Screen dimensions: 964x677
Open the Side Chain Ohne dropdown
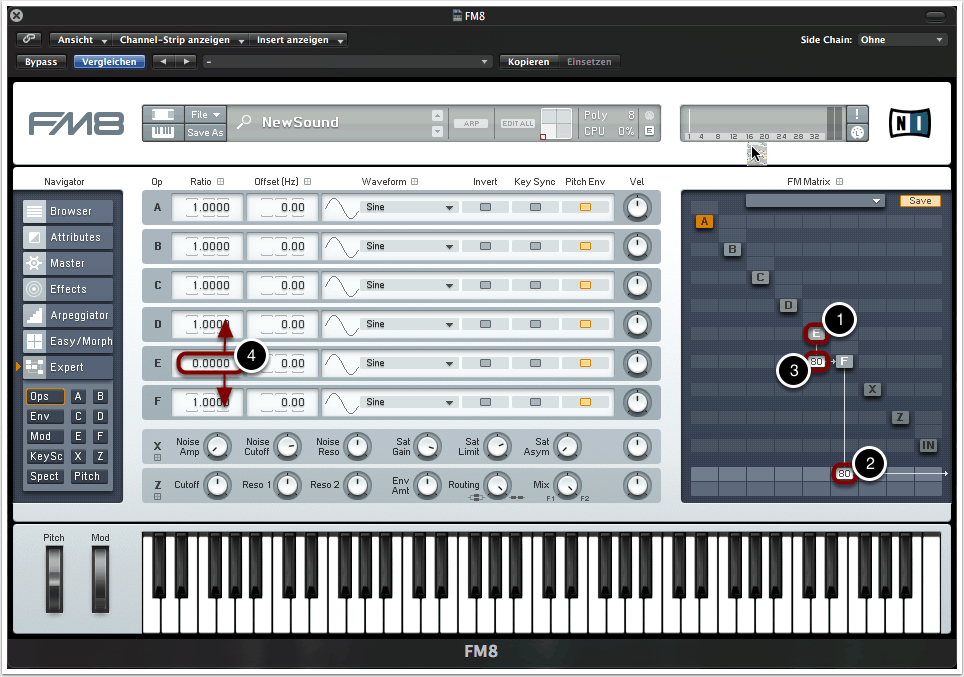(x=902, y=40)
